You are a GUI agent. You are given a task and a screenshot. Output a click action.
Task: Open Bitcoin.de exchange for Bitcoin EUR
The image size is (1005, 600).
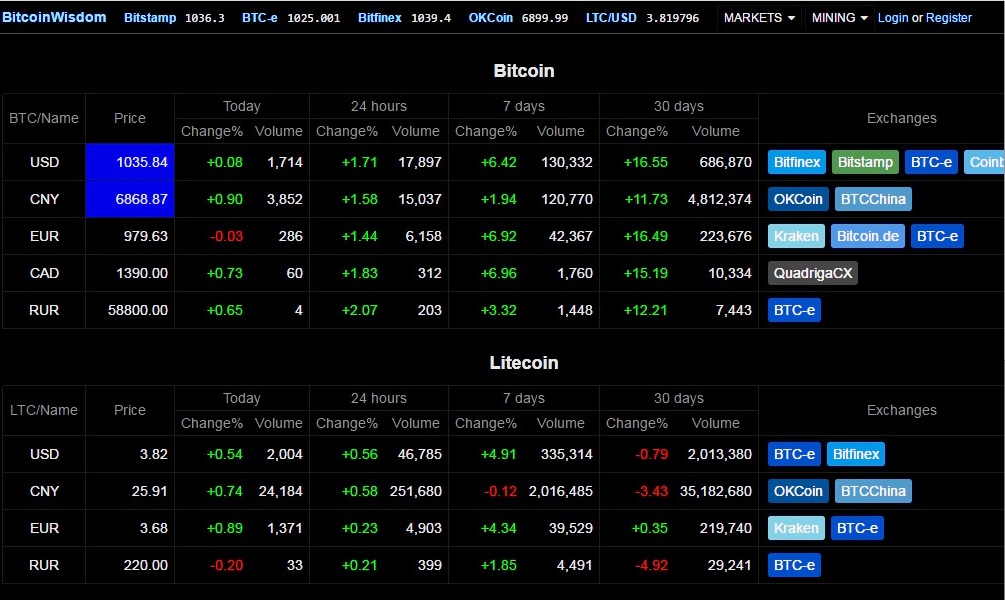[868, 237]
